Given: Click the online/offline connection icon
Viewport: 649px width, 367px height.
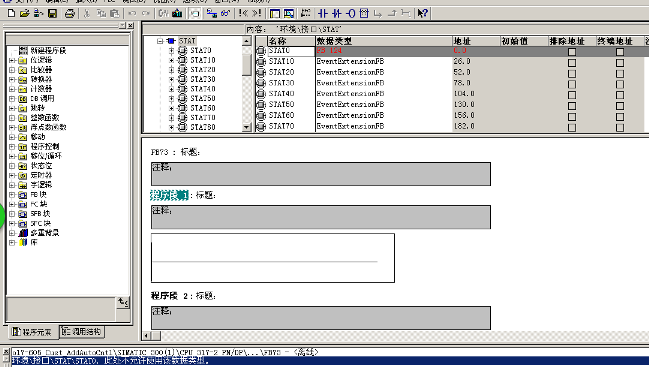Looking at the screenshot, I should [x=212, y=14].
